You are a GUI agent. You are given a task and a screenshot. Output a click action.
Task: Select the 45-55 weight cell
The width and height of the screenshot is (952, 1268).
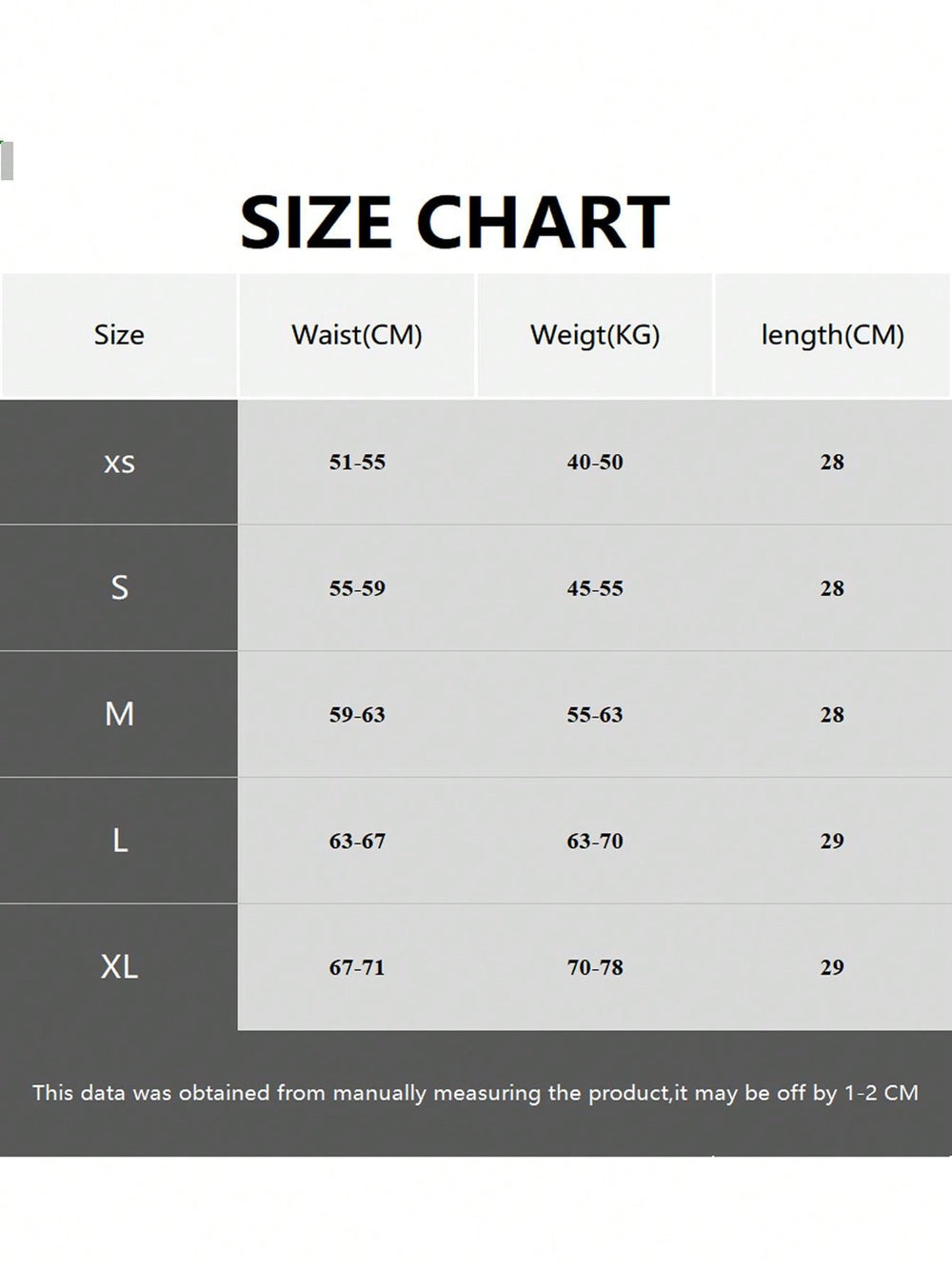coord(595,588)
